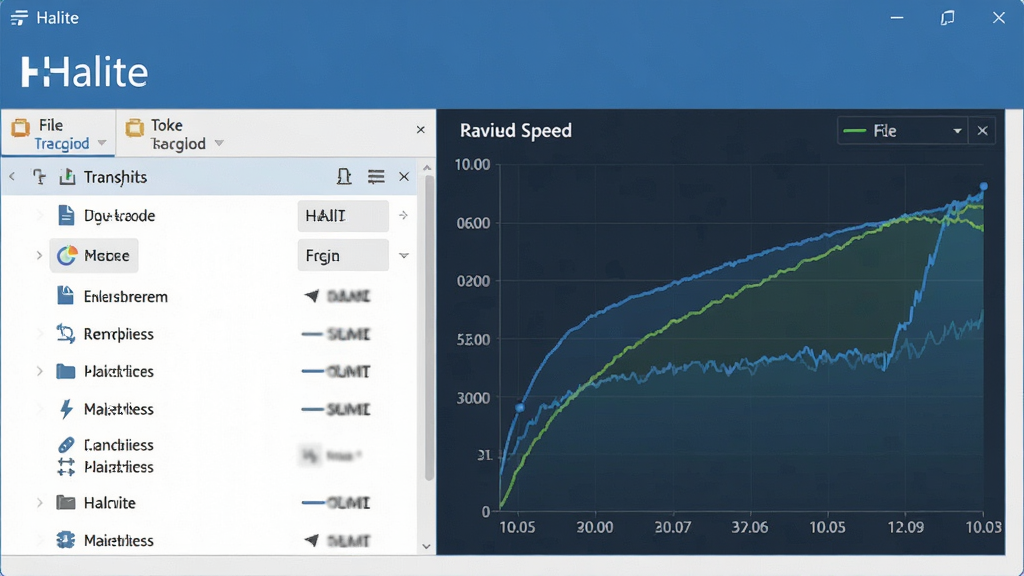
Task: Click the blue folder icon beside Haicktlices
Action: [x=65, y=372]
